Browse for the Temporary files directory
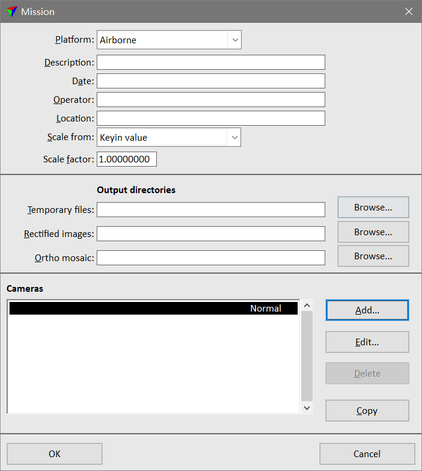 point(373,207)
